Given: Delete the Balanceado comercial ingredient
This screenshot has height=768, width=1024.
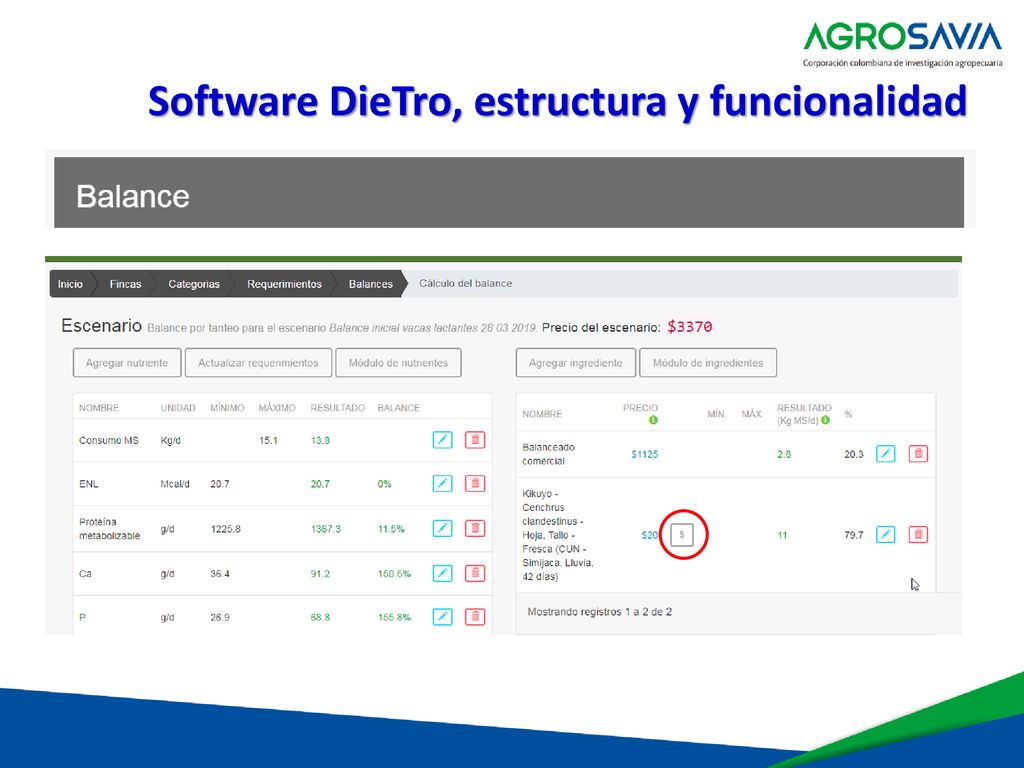Looking at the screenshot, I should tap(918, 453).
